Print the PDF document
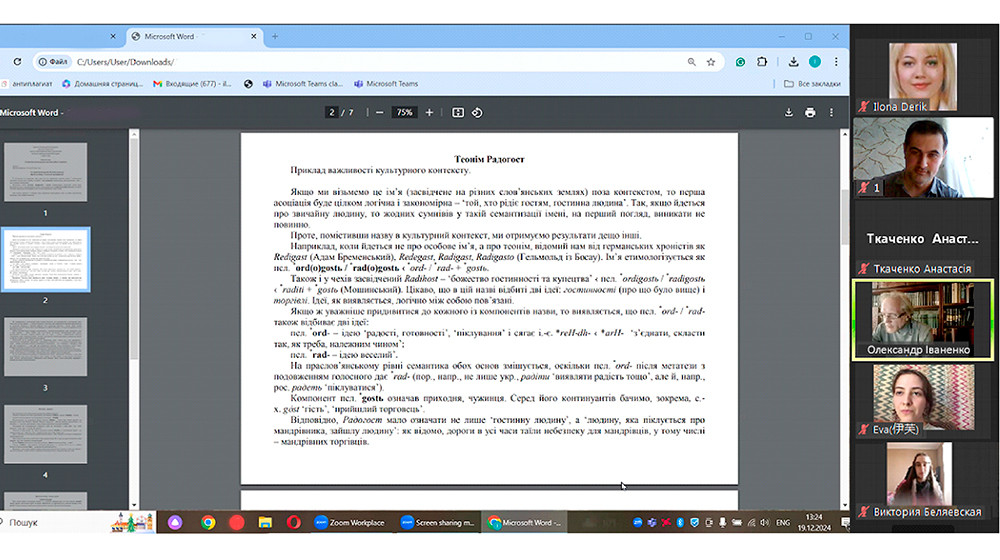This screenshot has height=560, width=1000. [810, 112]
